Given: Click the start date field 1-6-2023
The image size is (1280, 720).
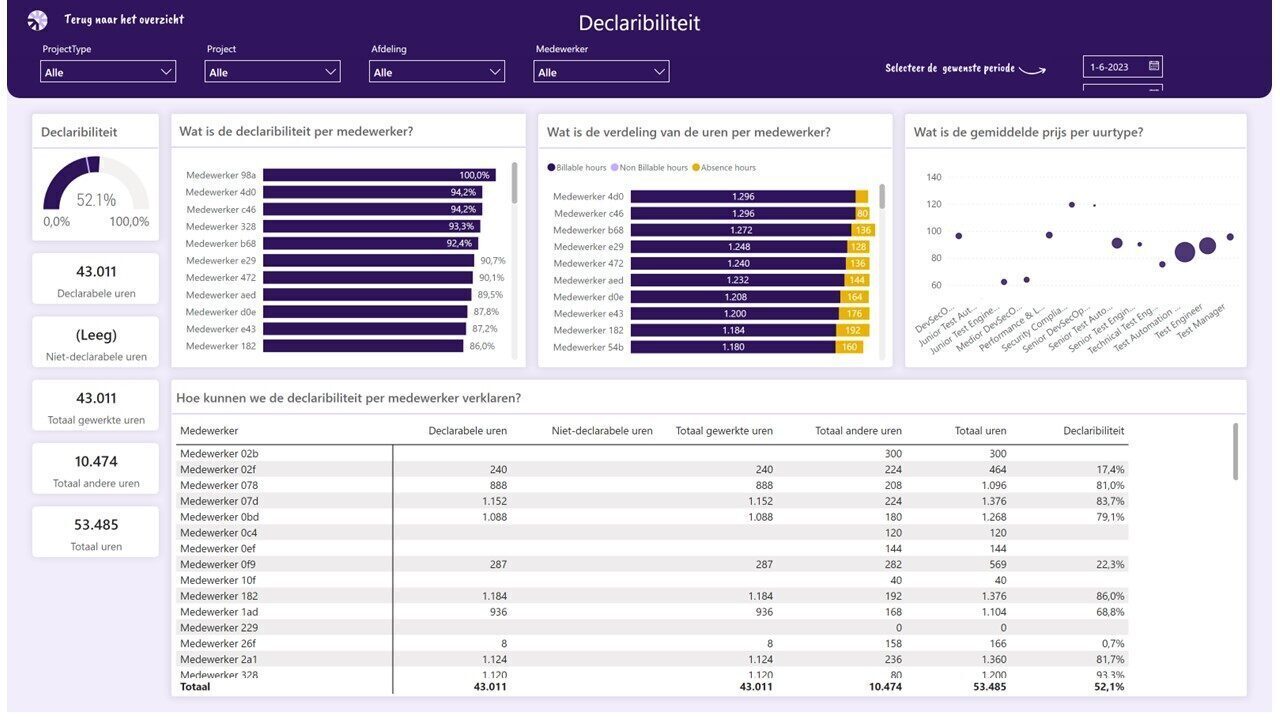Looking at the screenshot, I should tap(1110, 67).
